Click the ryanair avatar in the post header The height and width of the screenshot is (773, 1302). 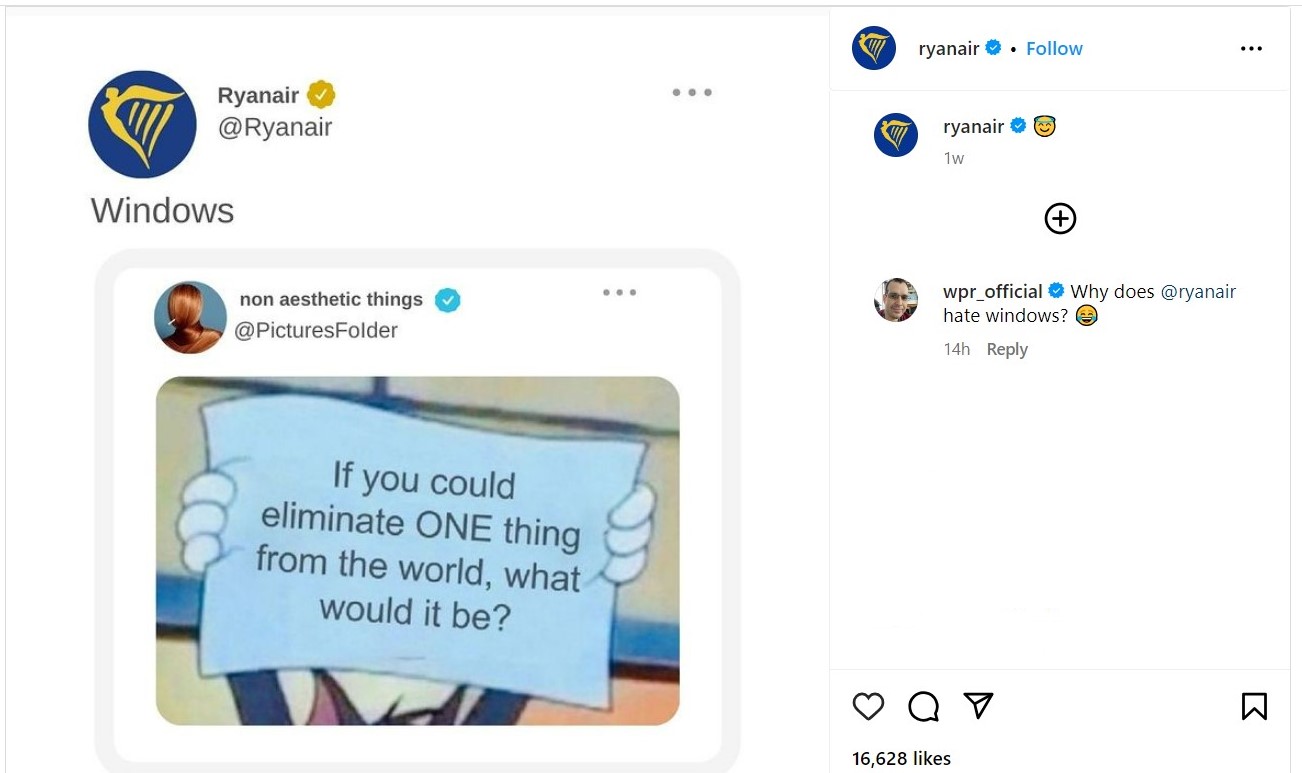pos(874,48)
